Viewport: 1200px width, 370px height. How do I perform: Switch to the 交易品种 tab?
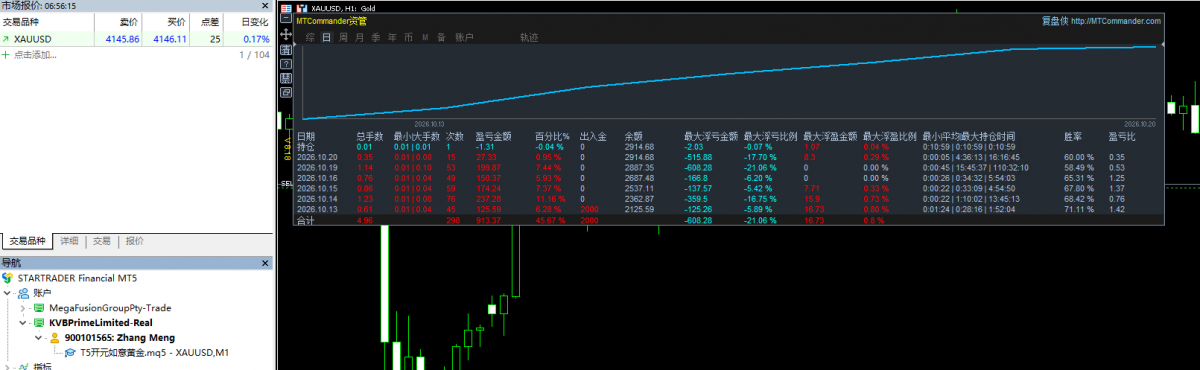click(28, 241)
